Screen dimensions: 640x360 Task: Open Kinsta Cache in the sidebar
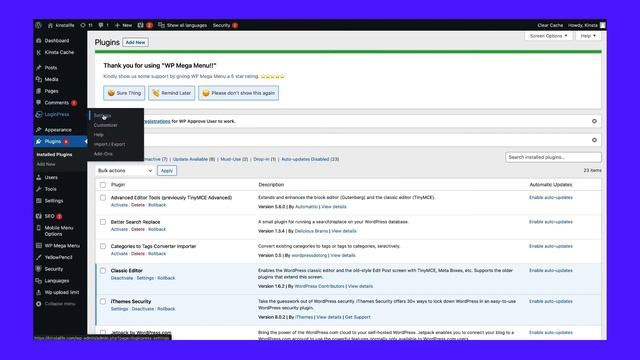[x=59, y=52]
